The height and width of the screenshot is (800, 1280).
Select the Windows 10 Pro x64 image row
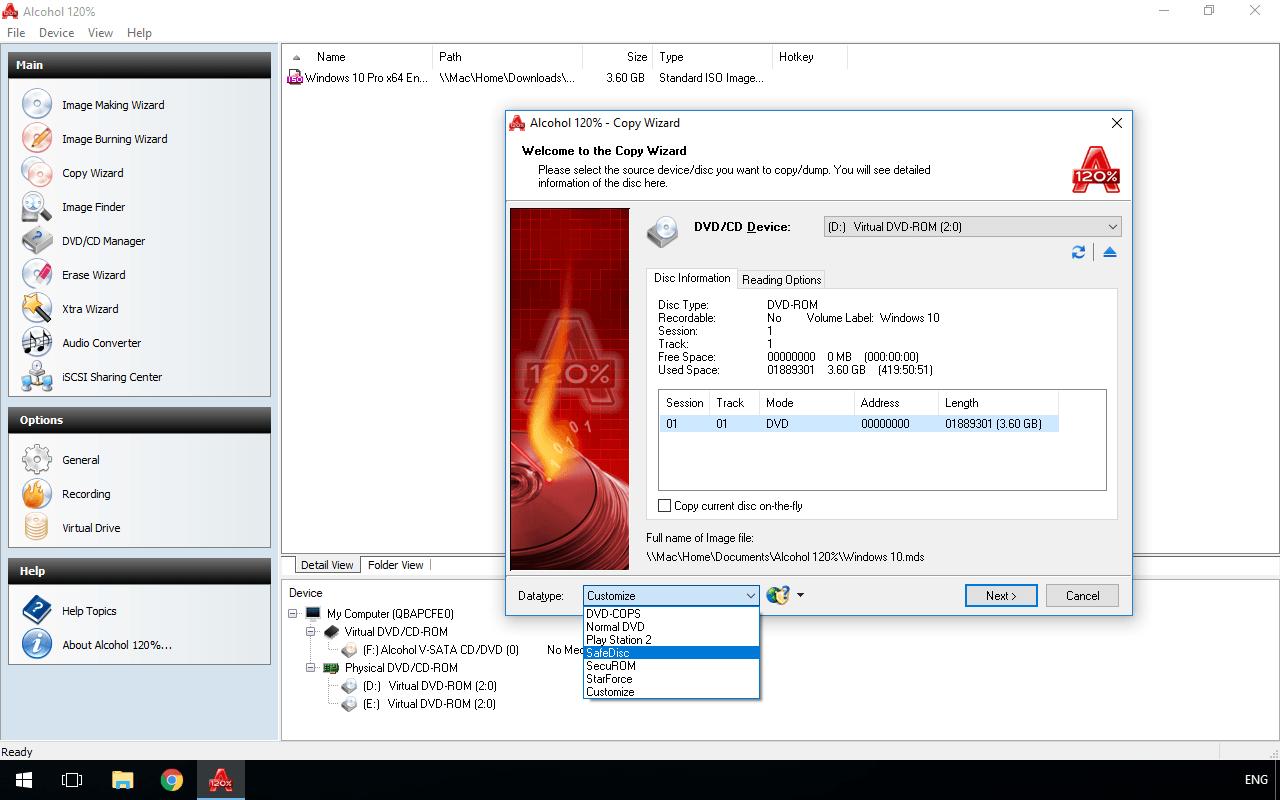pos(366,78)
